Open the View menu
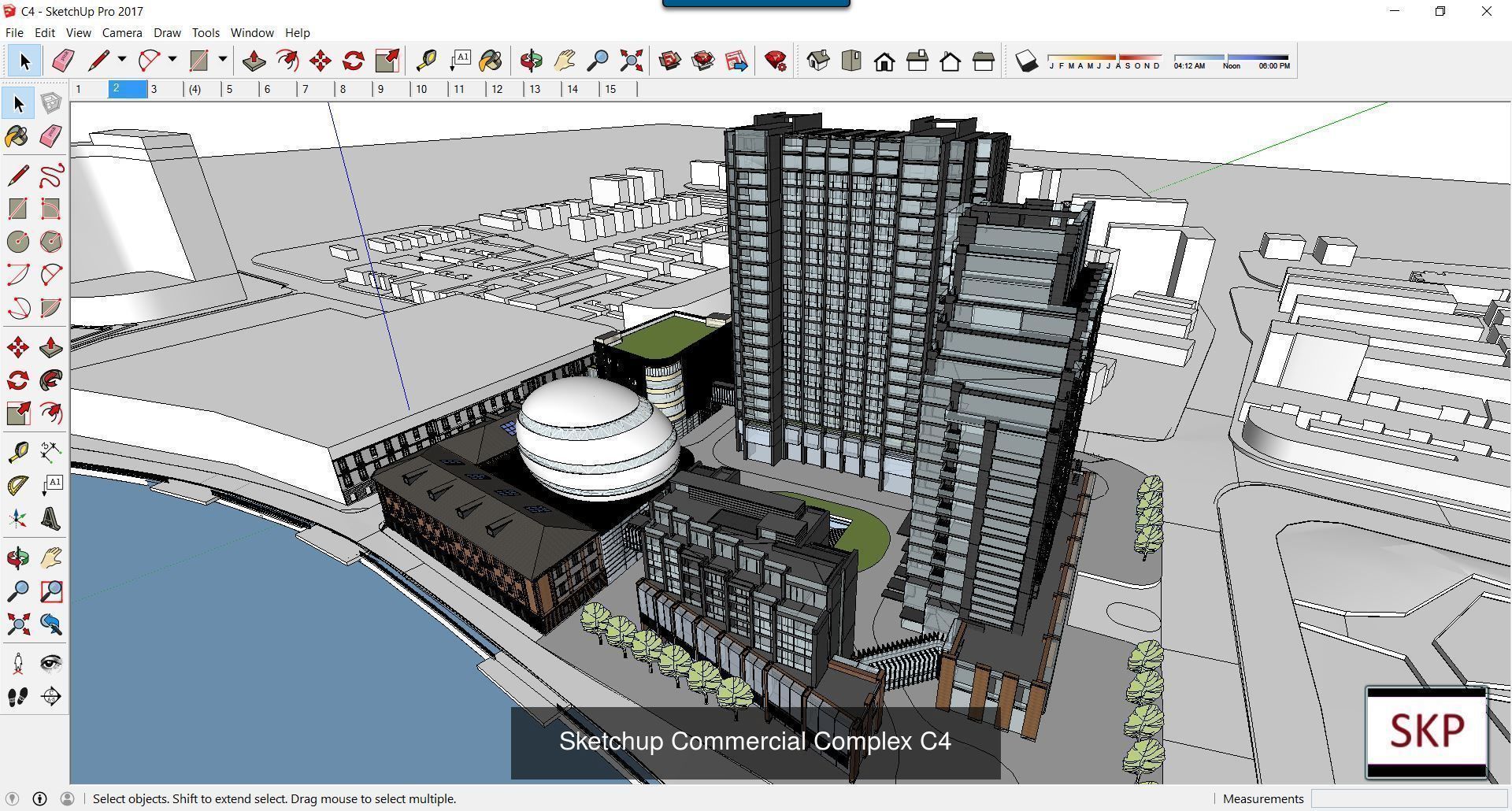 (78, 32)
